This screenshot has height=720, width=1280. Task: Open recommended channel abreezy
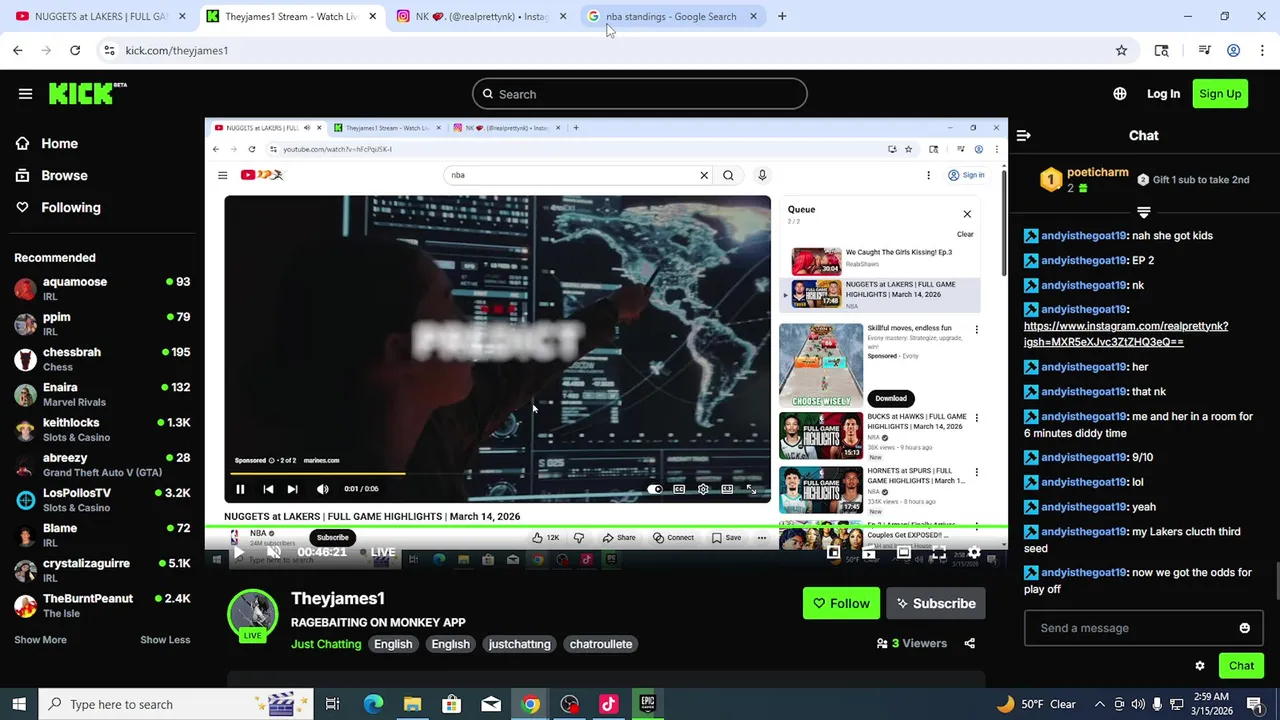click(102, 465)
